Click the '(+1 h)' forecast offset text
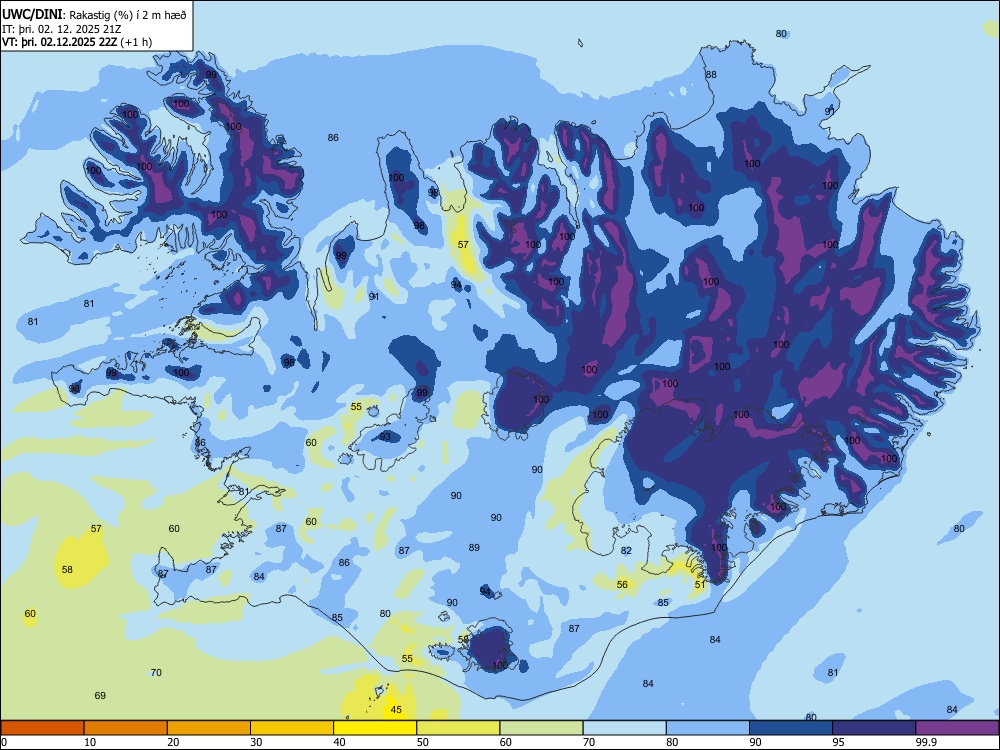Screen dimensions: 1000x750 coord(136,42)
